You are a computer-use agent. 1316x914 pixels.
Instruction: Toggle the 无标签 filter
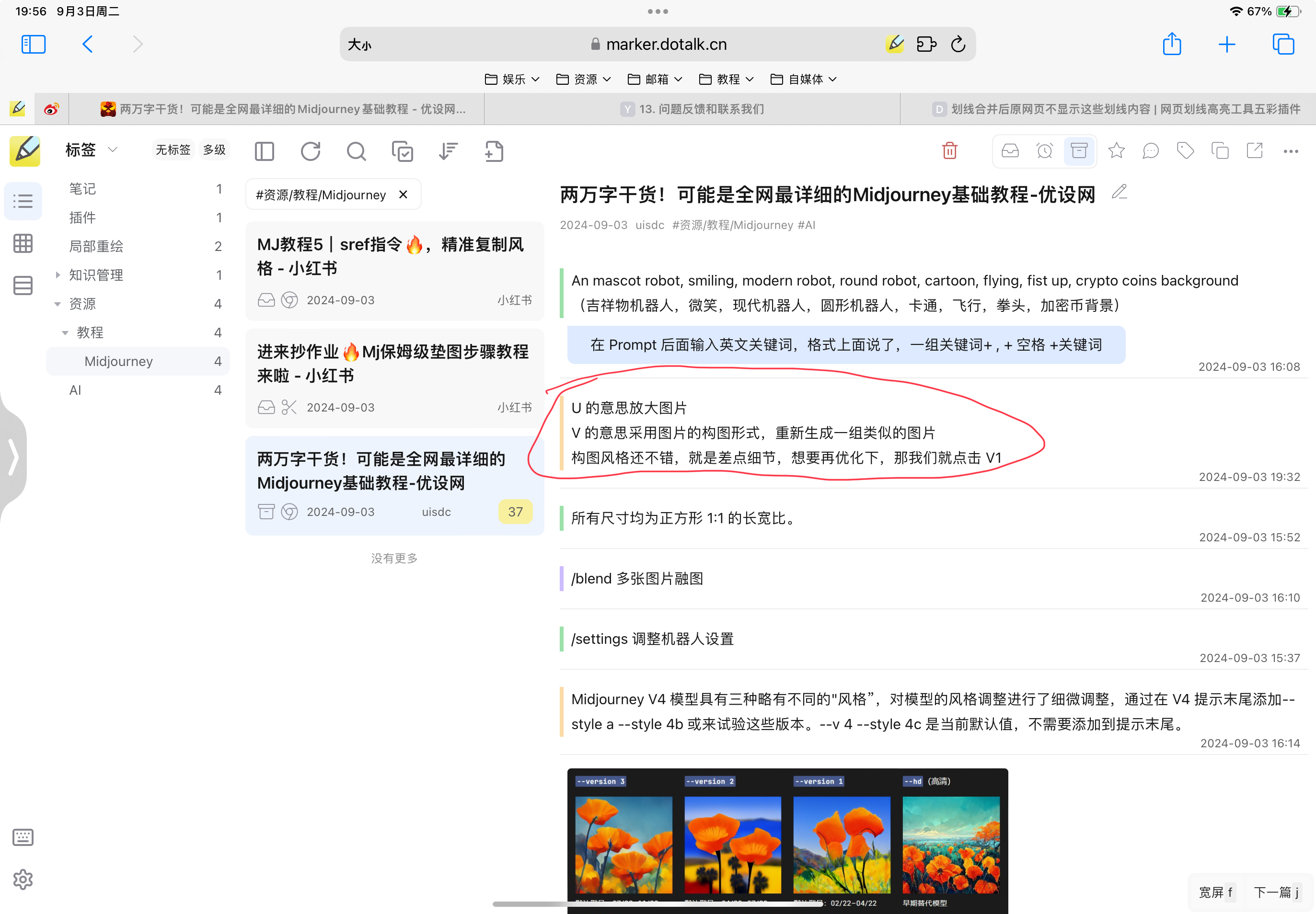pyautogui.click(x=173, y=150)
